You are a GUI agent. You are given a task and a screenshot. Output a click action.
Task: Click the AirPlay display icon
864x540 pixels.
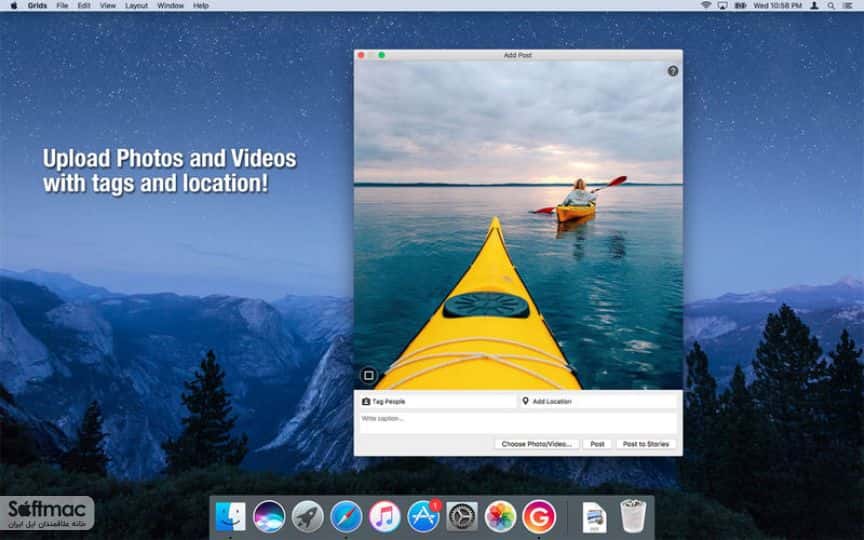[722, 6]
